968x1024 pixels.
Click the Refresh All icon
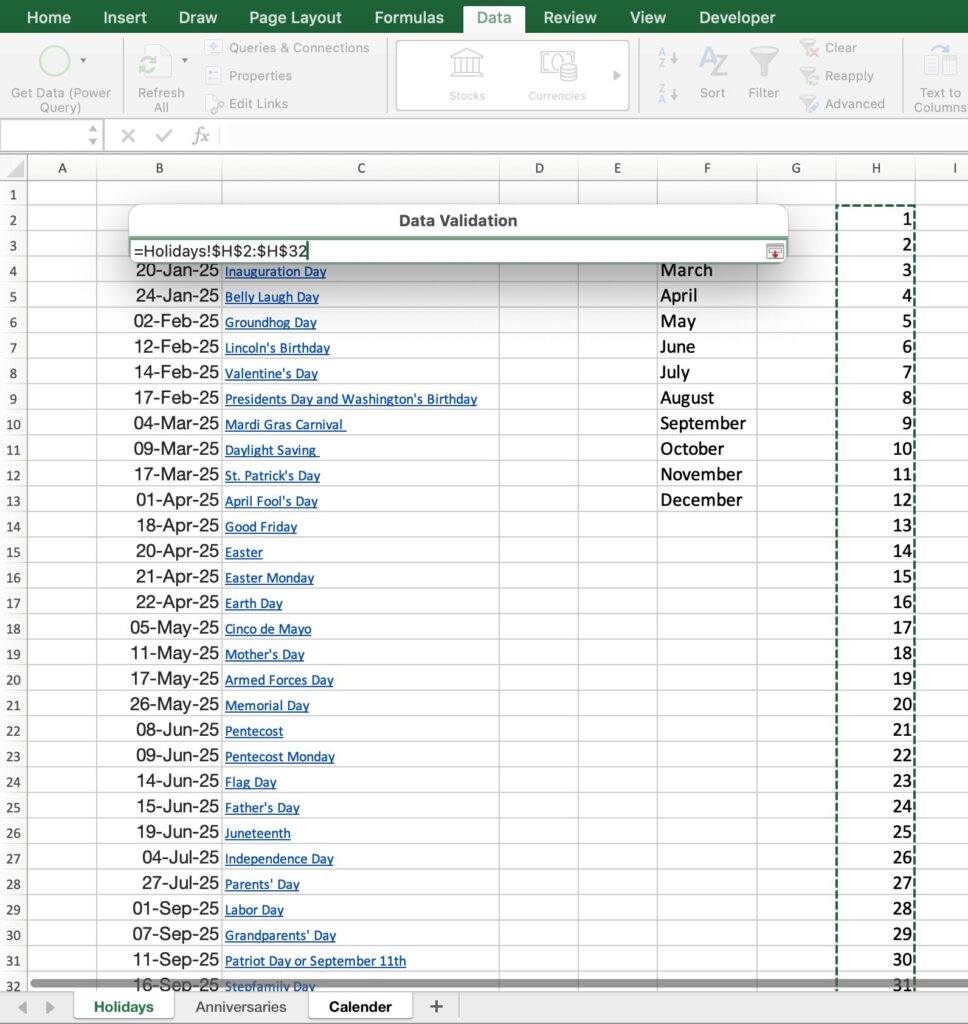pyautogui.click(x=155, y=62)
